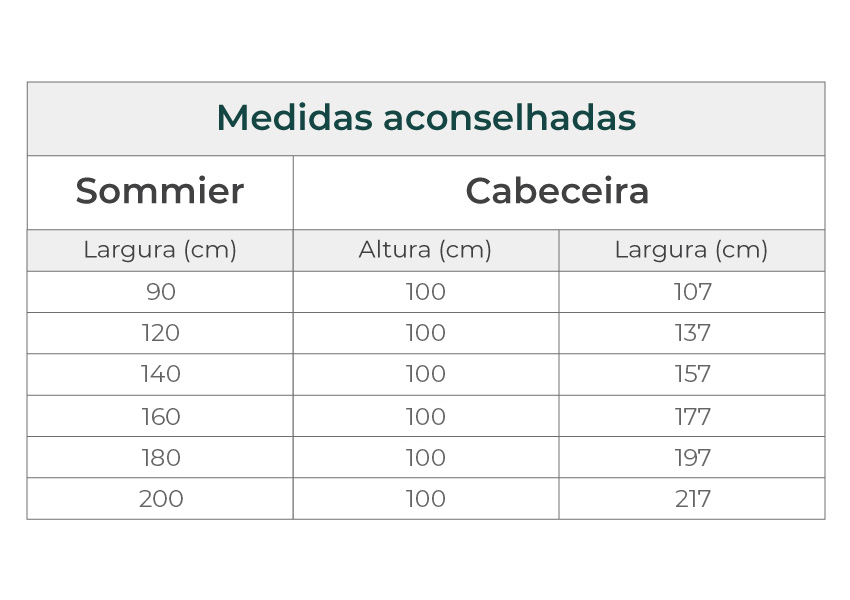
Task: Click the headboard width 177 cell
Action: [692, 416]
